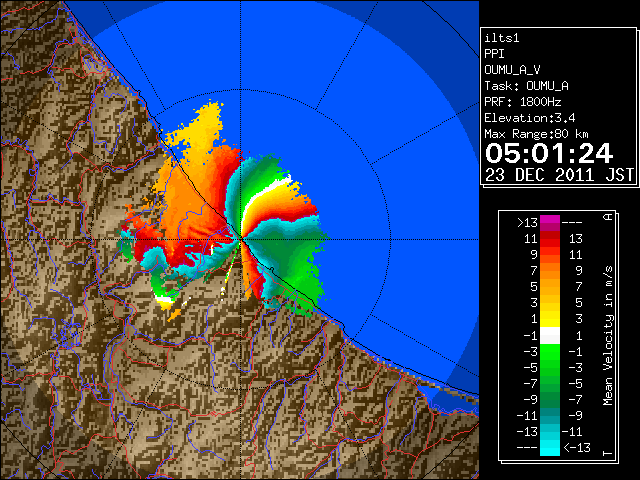Viewport: 640px width, 480px height.
Task: Click the timestamp '05:01:24'
Action: coord(549,153)
